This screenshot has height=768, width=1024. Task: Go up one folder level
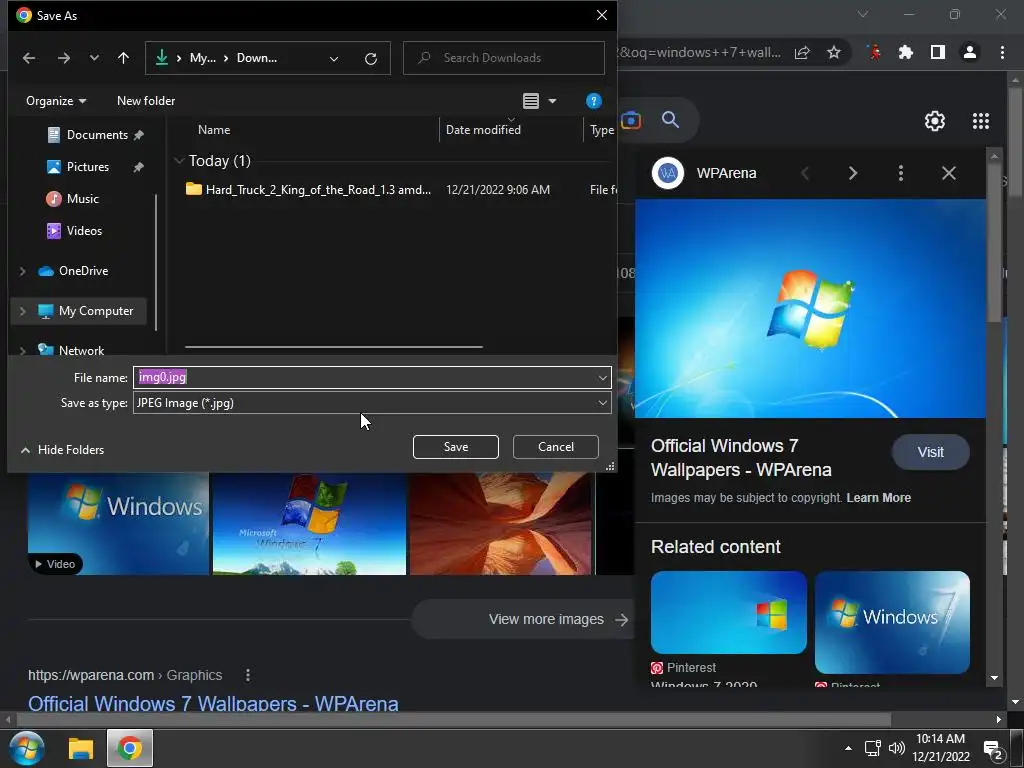click(x=123, y=58)
